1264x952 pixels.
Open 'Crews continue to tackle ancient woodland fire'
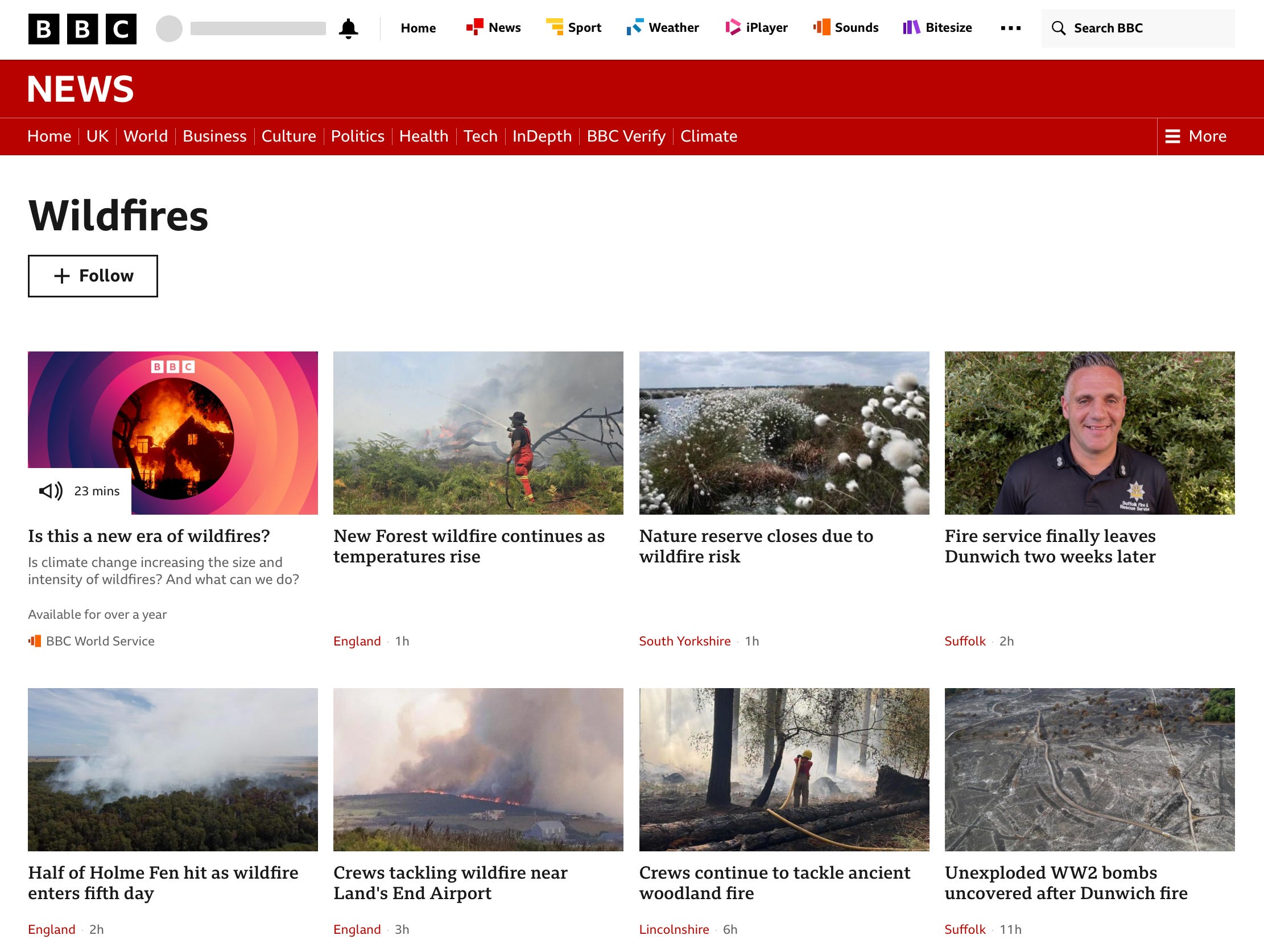775,883
